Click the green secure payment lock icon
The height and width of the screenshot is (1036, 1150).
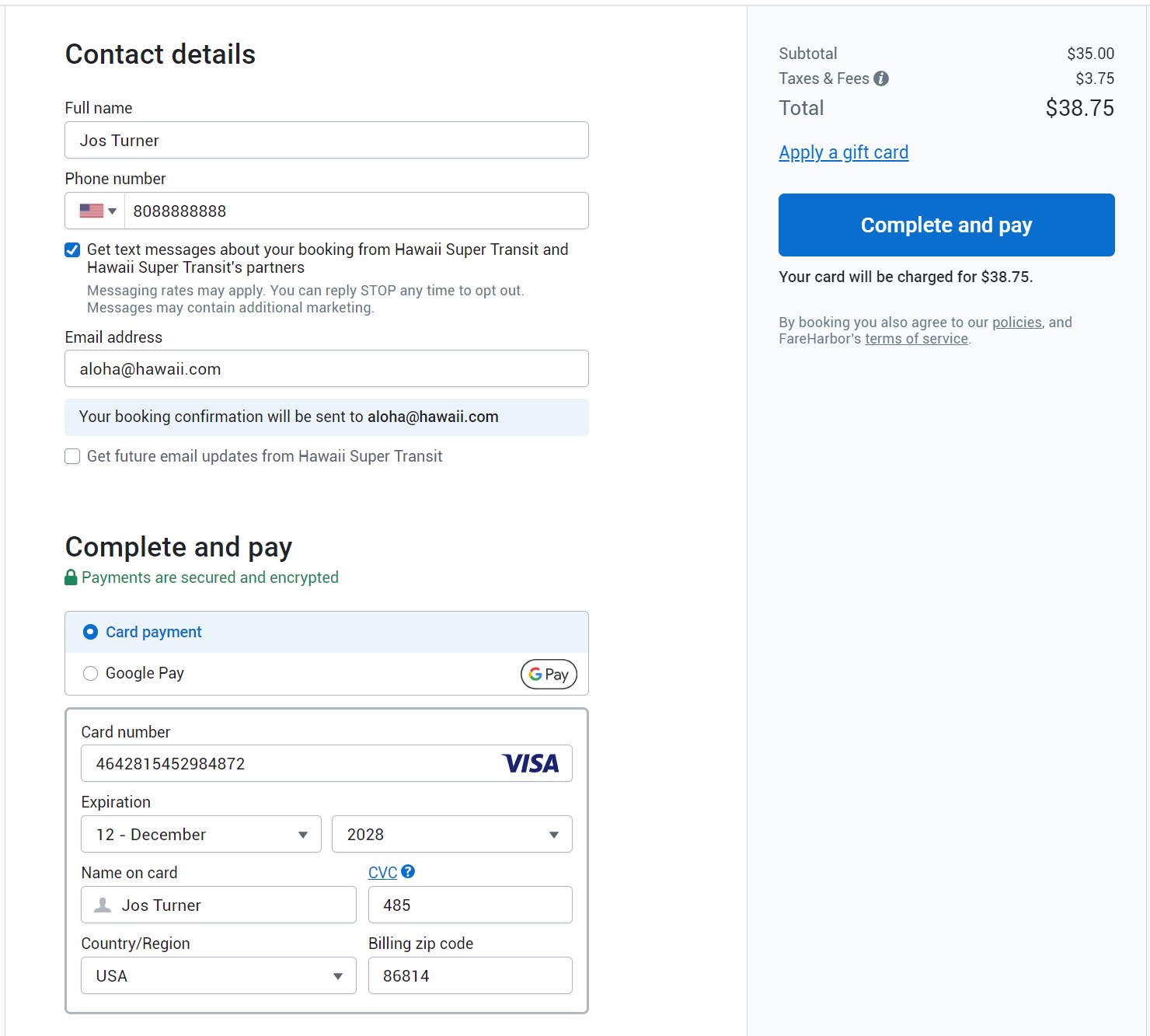[x=71, y=577]
